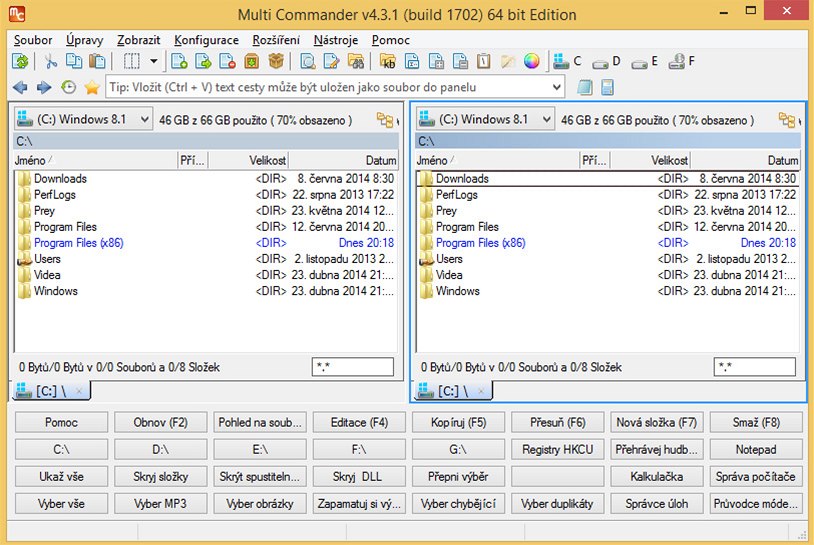Click the scissors cut icon
This screenshot has width=814, height=545.
point(51,62)
